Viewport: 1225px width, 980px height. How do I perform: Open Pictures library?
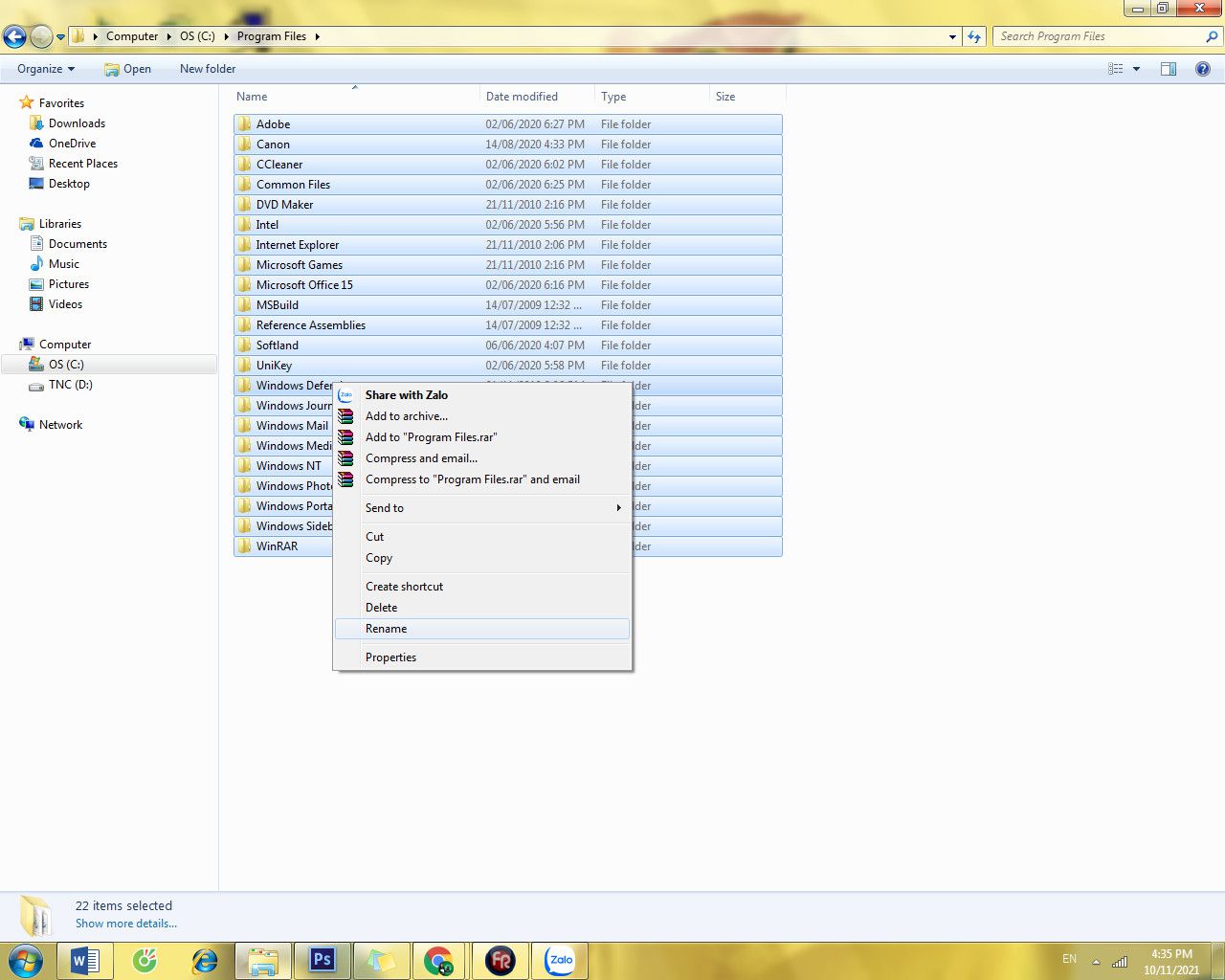[69, 284]
